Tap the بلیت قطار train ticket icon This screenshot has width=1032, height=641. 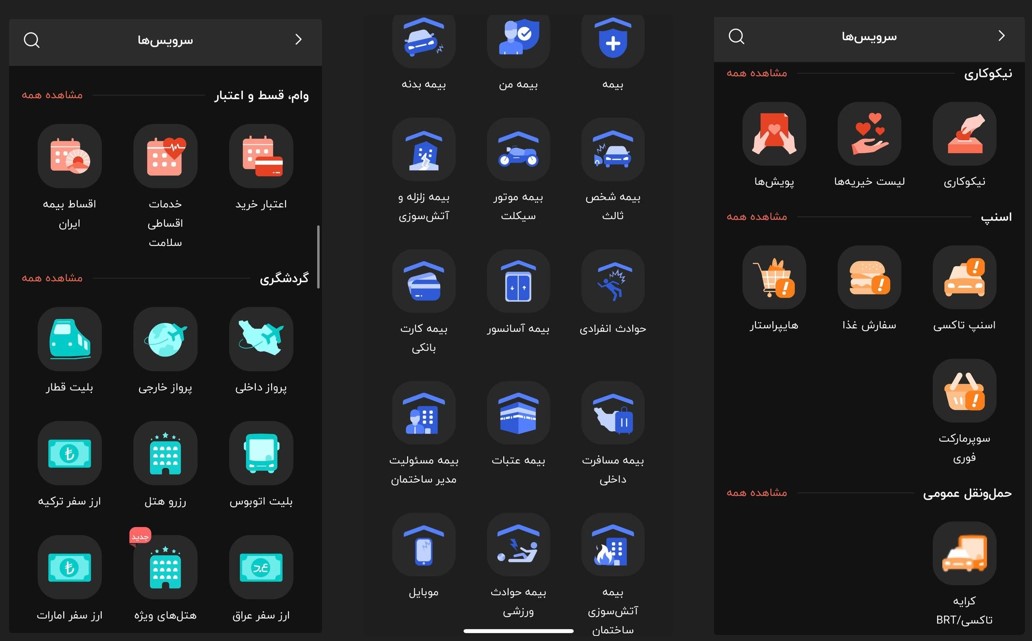click(69, 340)
